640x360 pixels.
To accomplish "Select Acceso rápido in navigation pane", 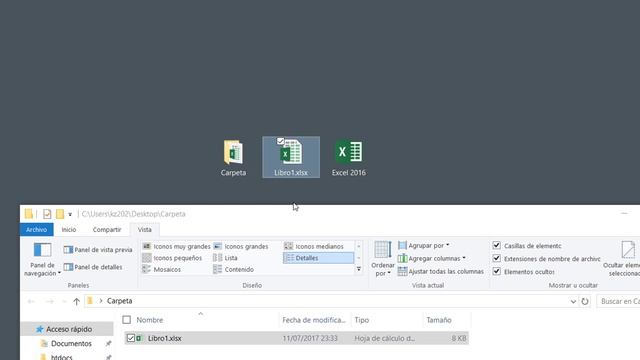I will (x=69, y=329).
